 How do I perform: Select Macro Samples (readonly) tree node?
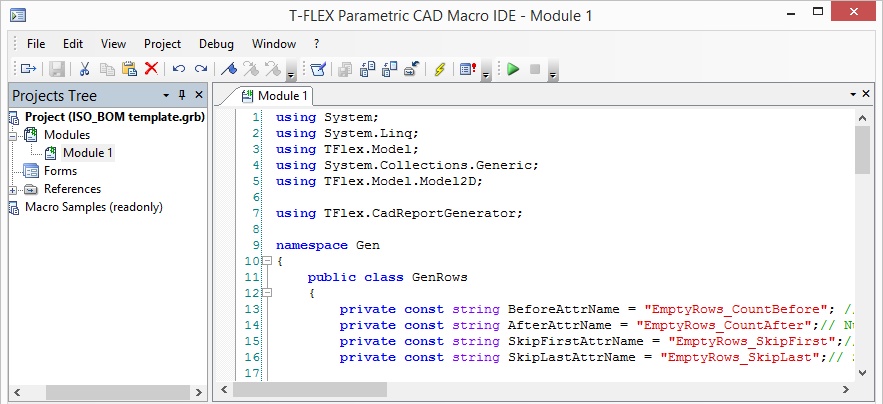coord(94,207)
